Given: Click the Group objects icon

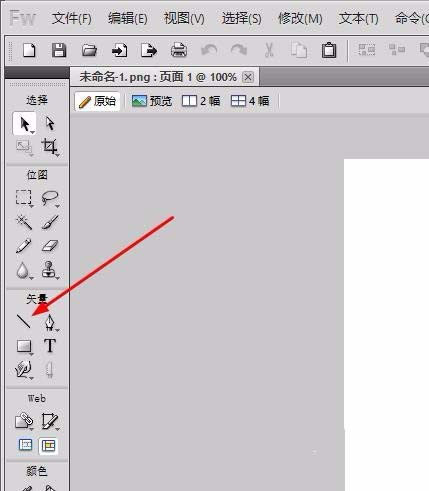Looking at the screenshot, I should coord(366,50).
